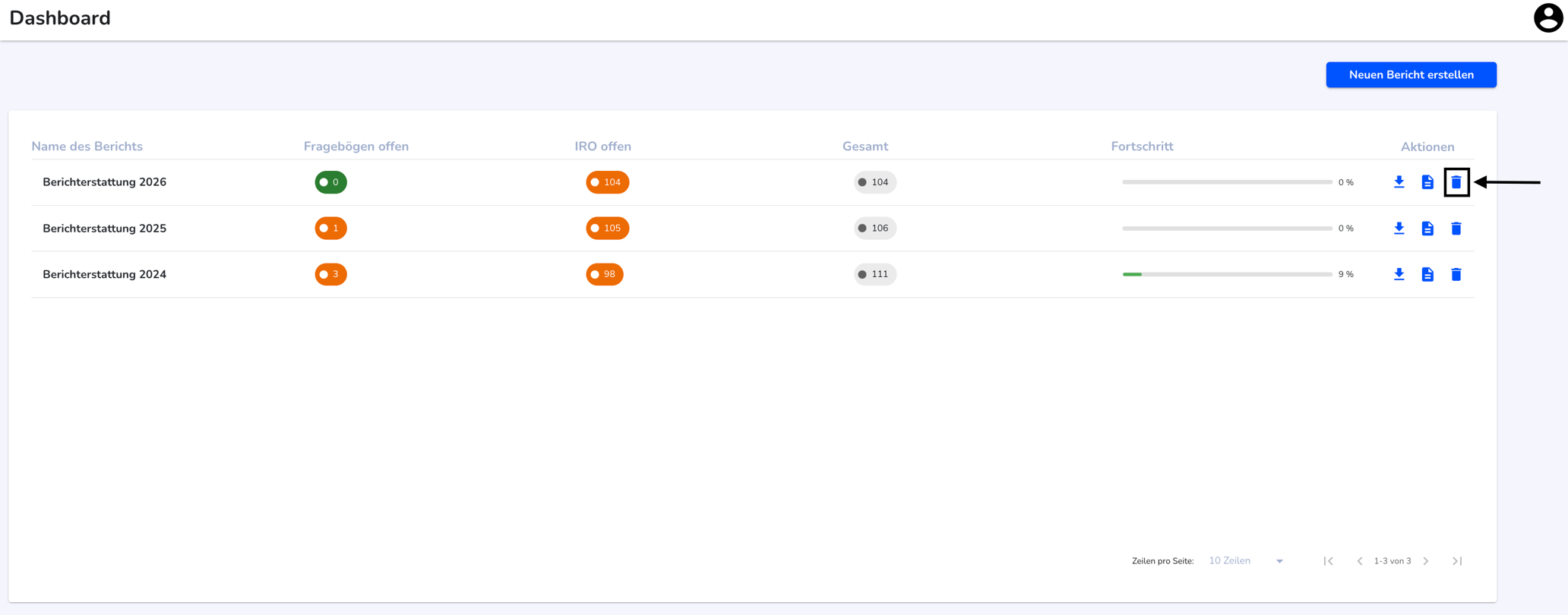
Task: Download the Berichterstattung 2024 report
Action: click(1399, 274)
